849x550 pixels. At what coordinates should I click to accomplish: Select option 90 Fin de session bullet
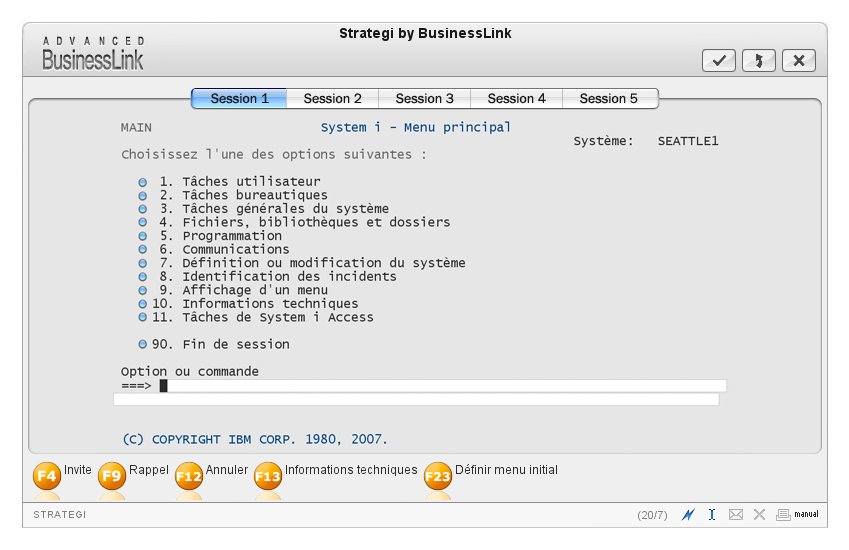point(142,344)
